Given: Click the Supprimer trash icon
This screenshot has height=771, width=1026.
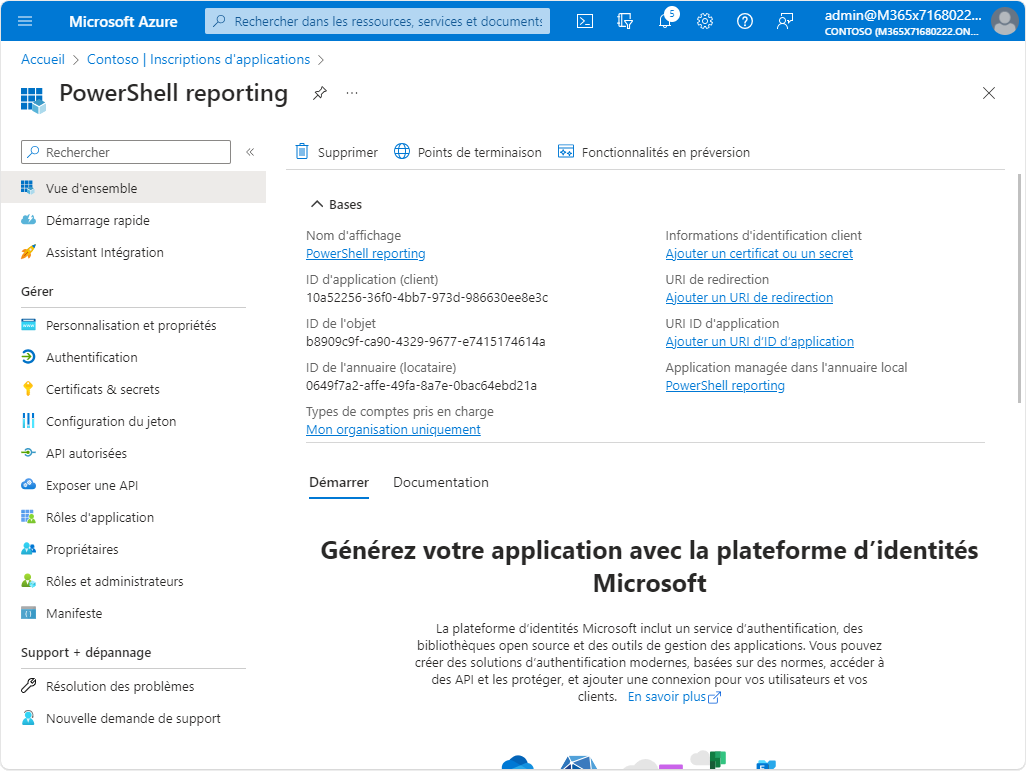Looking at the screenshot, I should tap(302, 151).
